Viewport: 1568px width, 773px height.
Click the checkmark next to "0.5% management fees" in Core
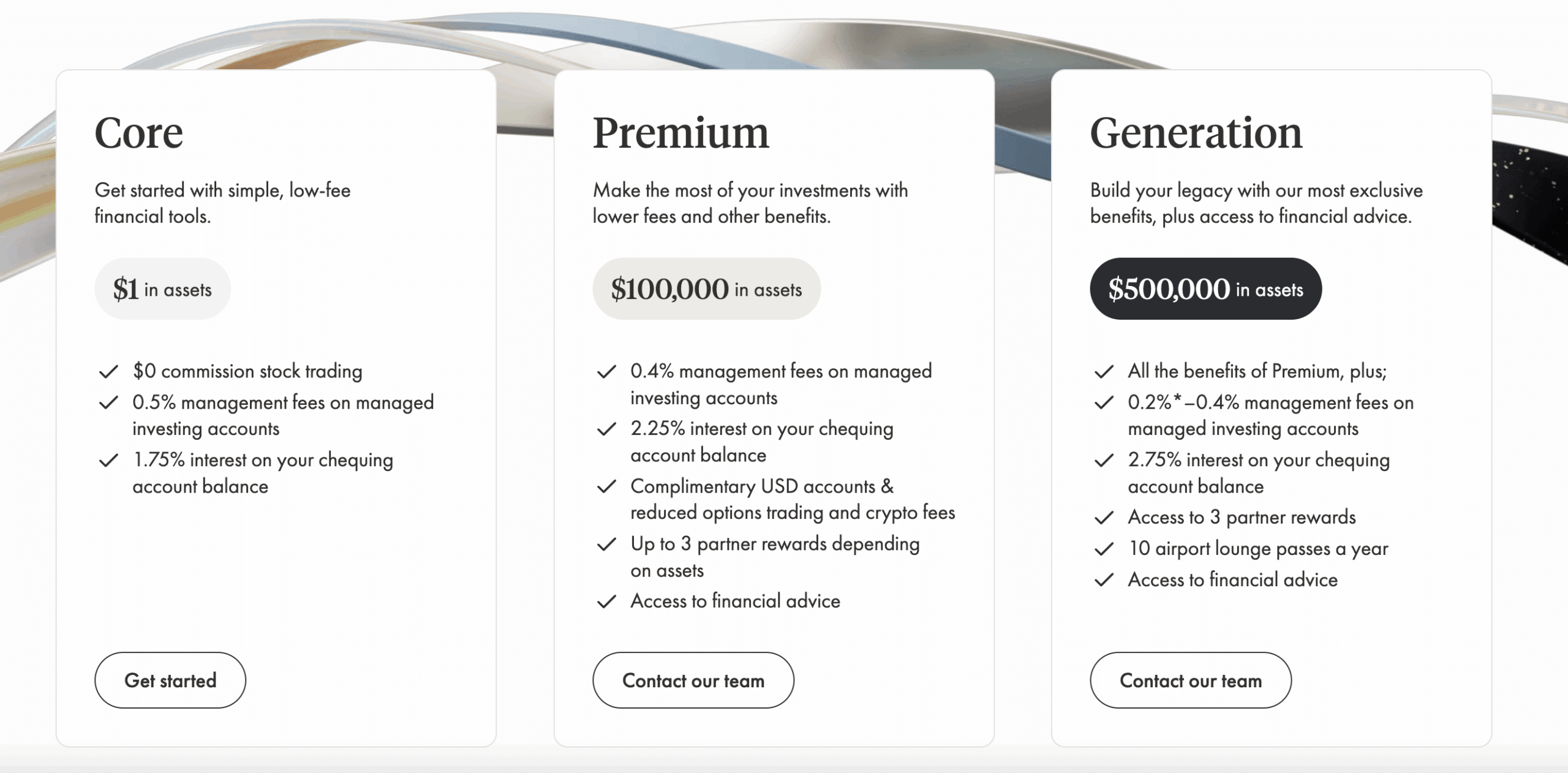(109, 402)
